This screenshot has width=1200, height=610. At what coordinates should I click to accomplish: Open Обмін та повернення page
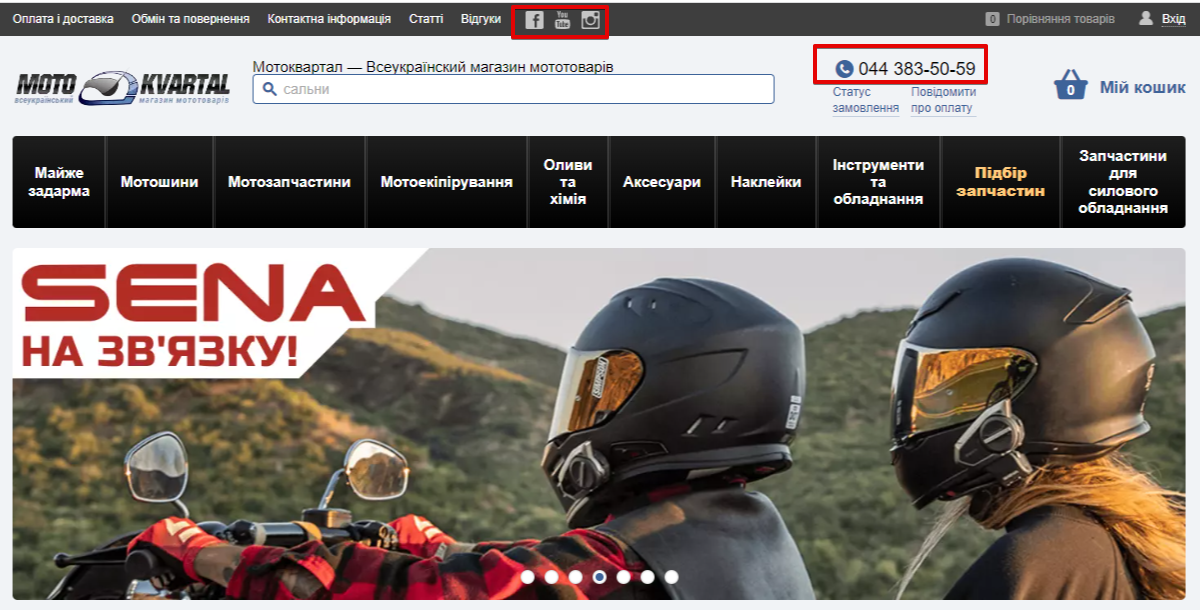(191, 19)
